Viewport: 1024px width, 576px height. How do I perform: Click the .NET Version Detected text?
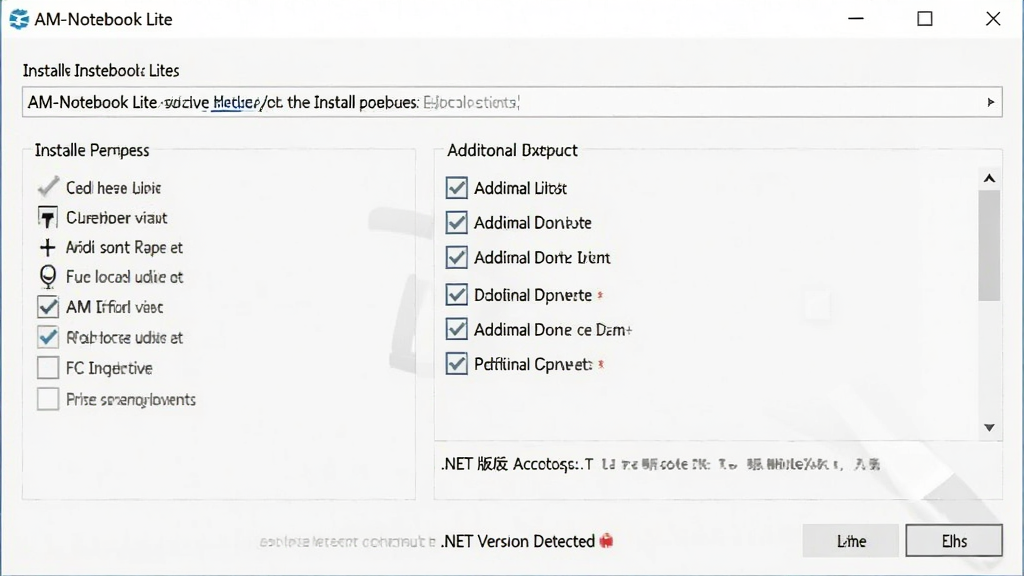click(518, 541)
